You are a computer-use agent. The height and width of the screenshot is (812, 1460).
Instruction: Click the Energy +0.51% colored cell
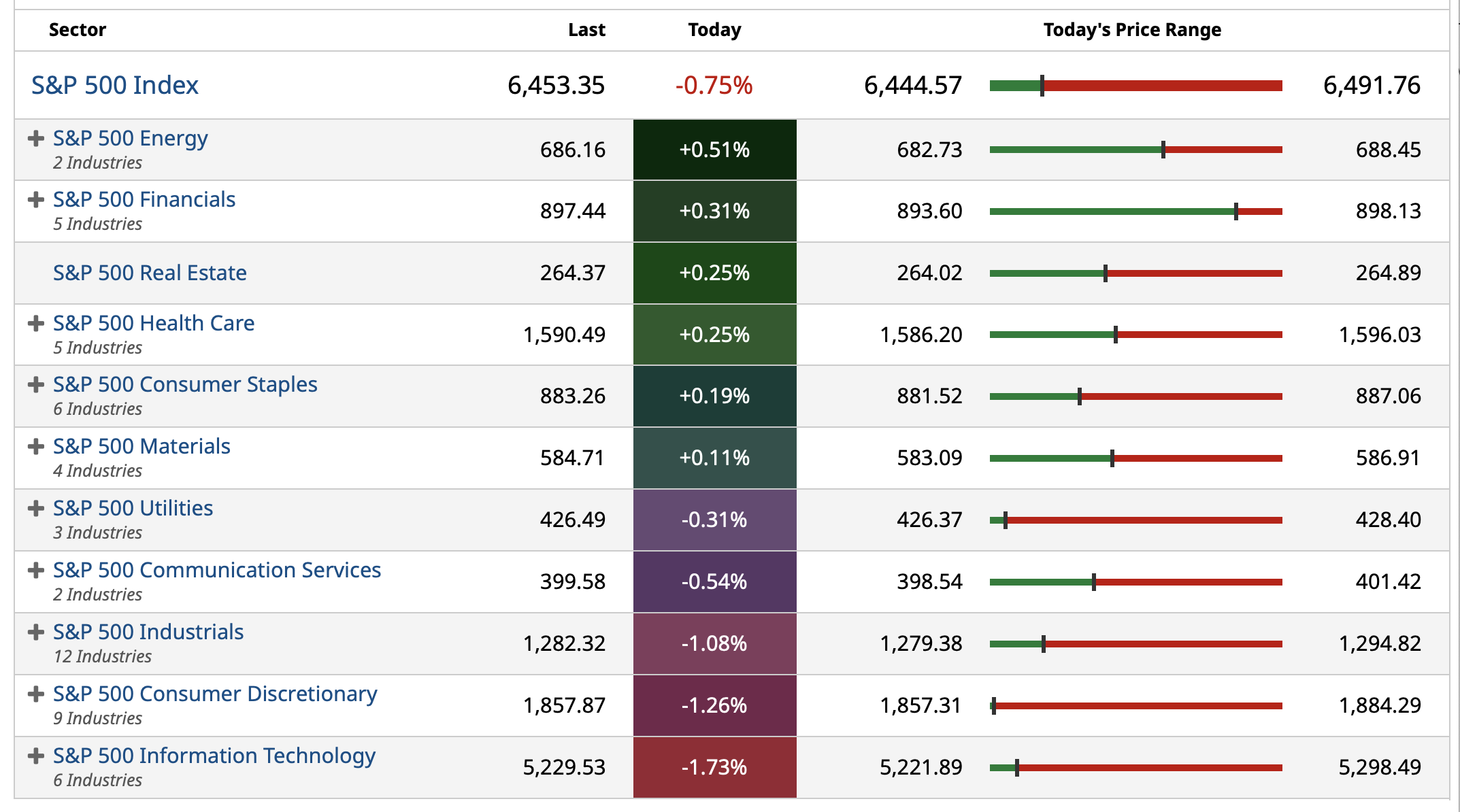(x=714, y=150)
